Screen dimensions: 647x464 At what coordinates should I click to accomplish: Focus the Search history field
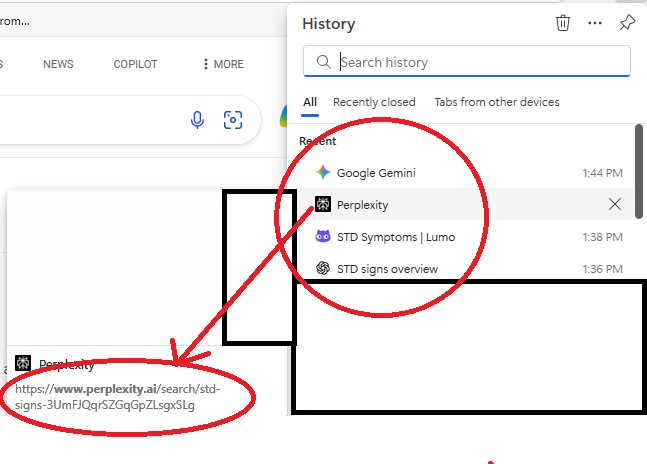click(467, 61)
